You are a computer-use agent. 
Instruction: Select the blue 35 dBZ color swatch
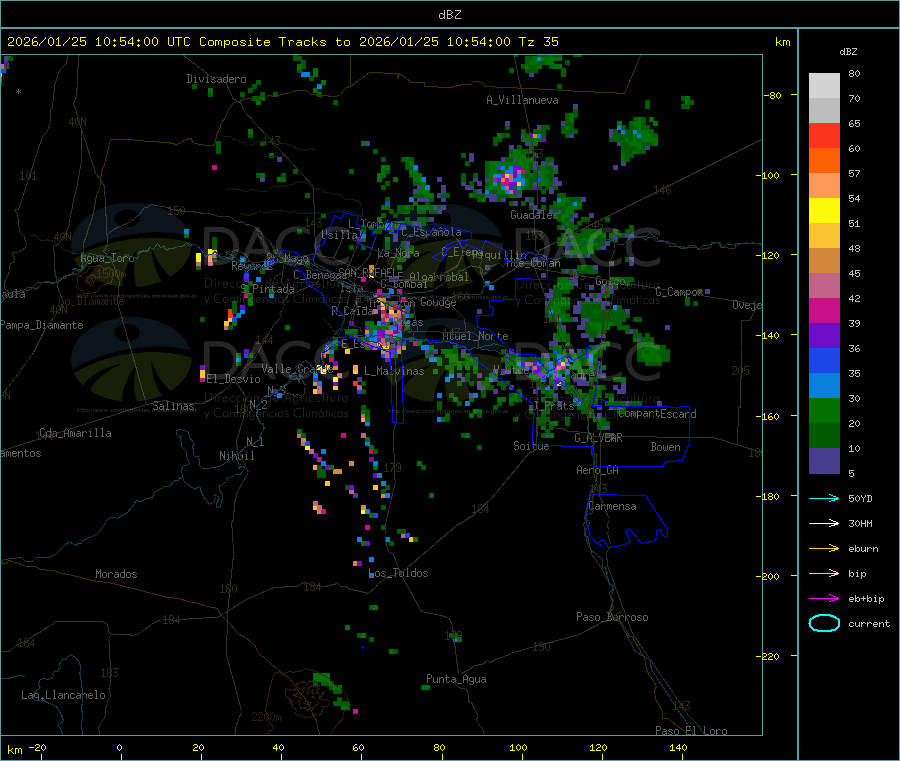pyautogui.click(x=824, y=360)
